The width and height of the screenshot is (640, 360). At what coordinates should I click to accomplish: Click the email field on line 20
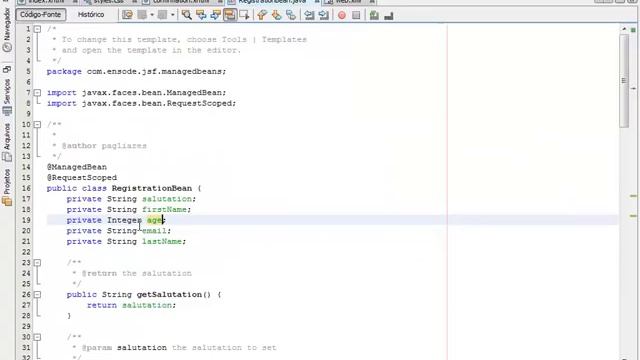[154, 231]
